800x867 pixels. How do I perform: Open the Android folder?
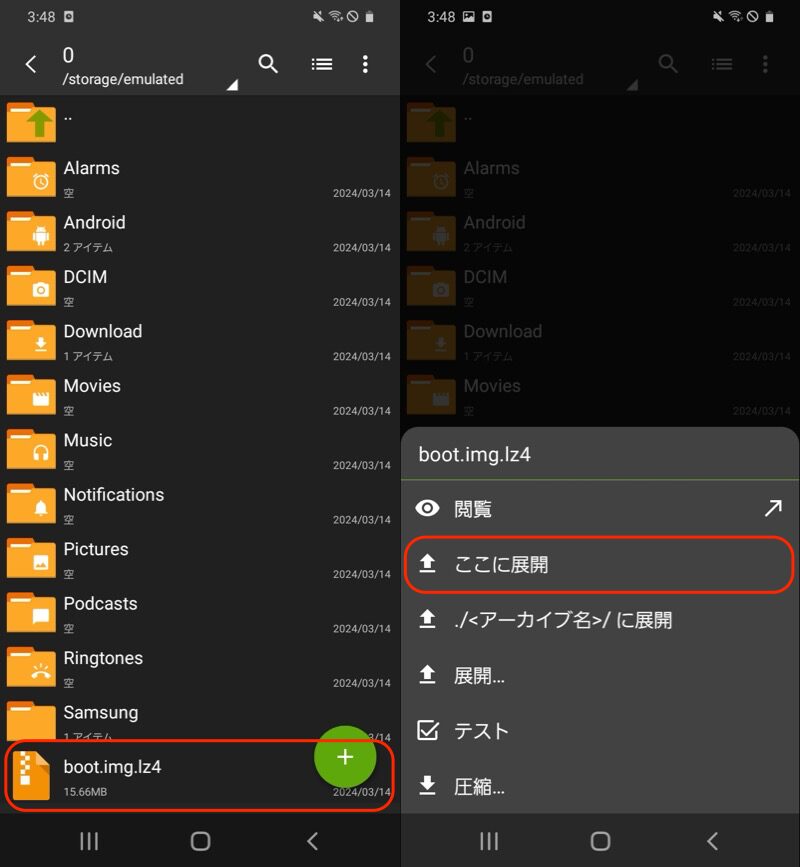click(94, 232)
